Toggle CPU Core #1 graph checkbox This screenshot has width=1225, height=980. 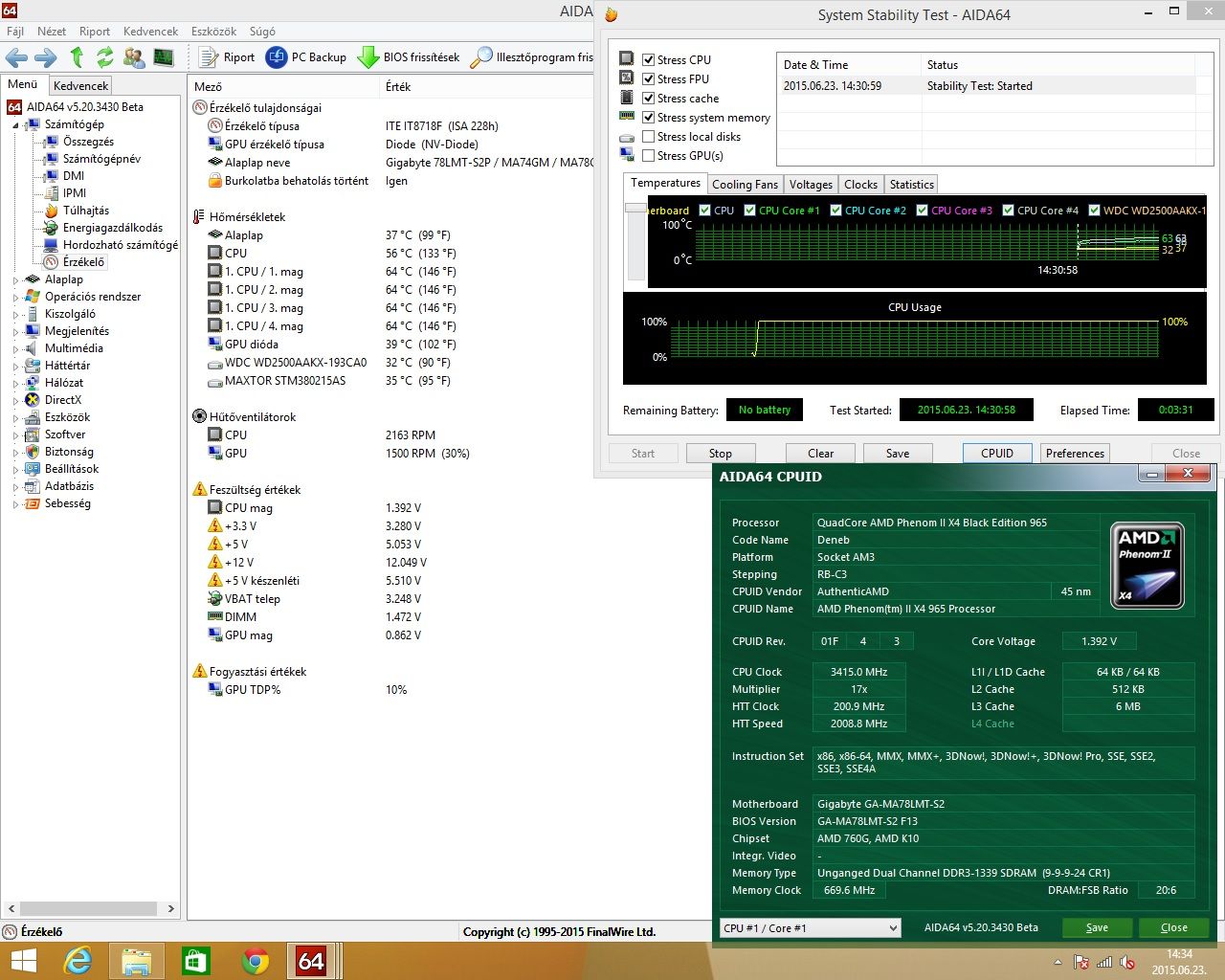749,211
